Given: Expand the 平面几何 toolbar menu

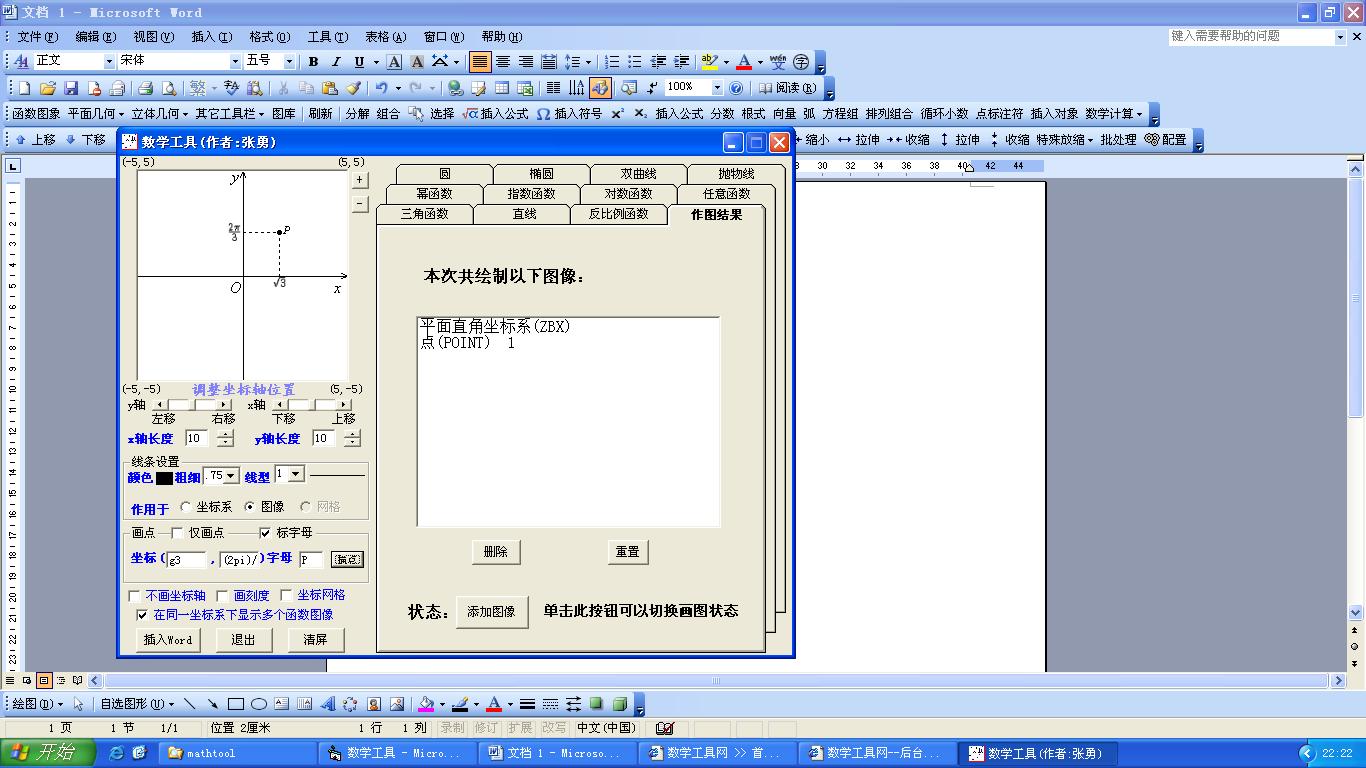Looking at the screenshot, I should pos(97,114).
